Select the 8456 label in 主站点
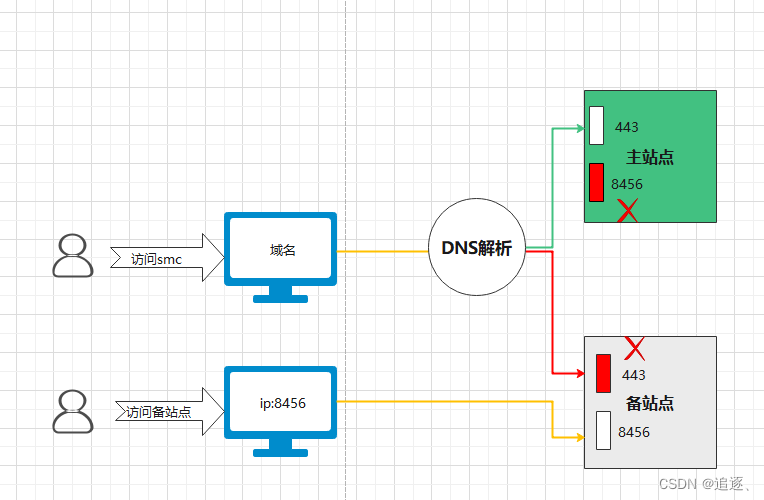The image size is (764, 500). coord(627,184)
